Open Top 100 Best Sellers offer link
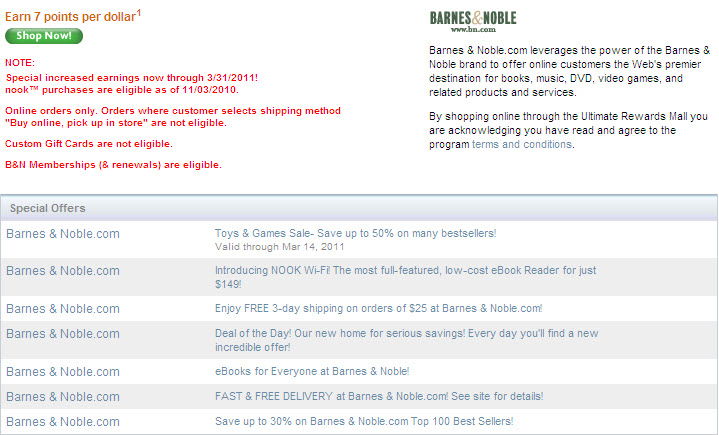This screenshot has width=719, height=435. (364, 422)
